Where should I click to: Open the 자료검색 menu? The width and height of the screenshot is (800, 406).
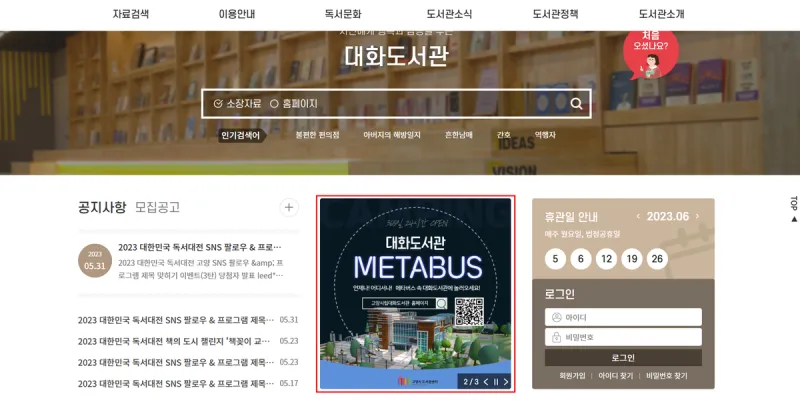[x=131, y=14]
